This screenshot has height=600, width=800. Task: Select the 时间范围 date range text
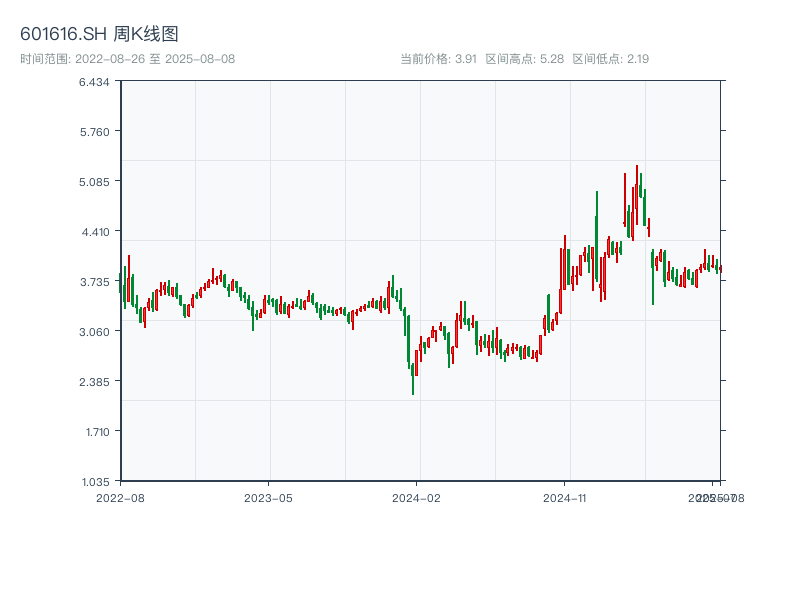[127, 59]
